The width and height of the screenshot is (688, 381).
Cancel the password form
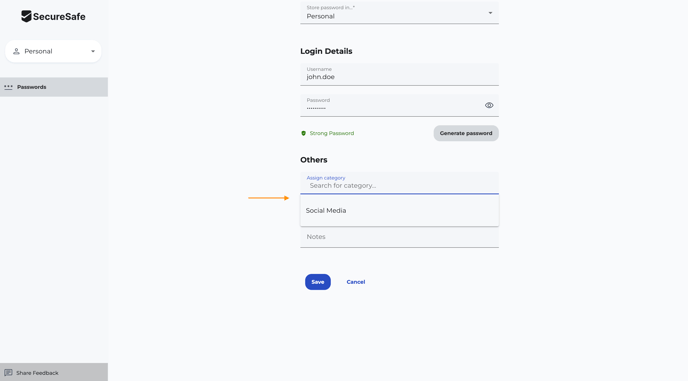click(356, 282)
